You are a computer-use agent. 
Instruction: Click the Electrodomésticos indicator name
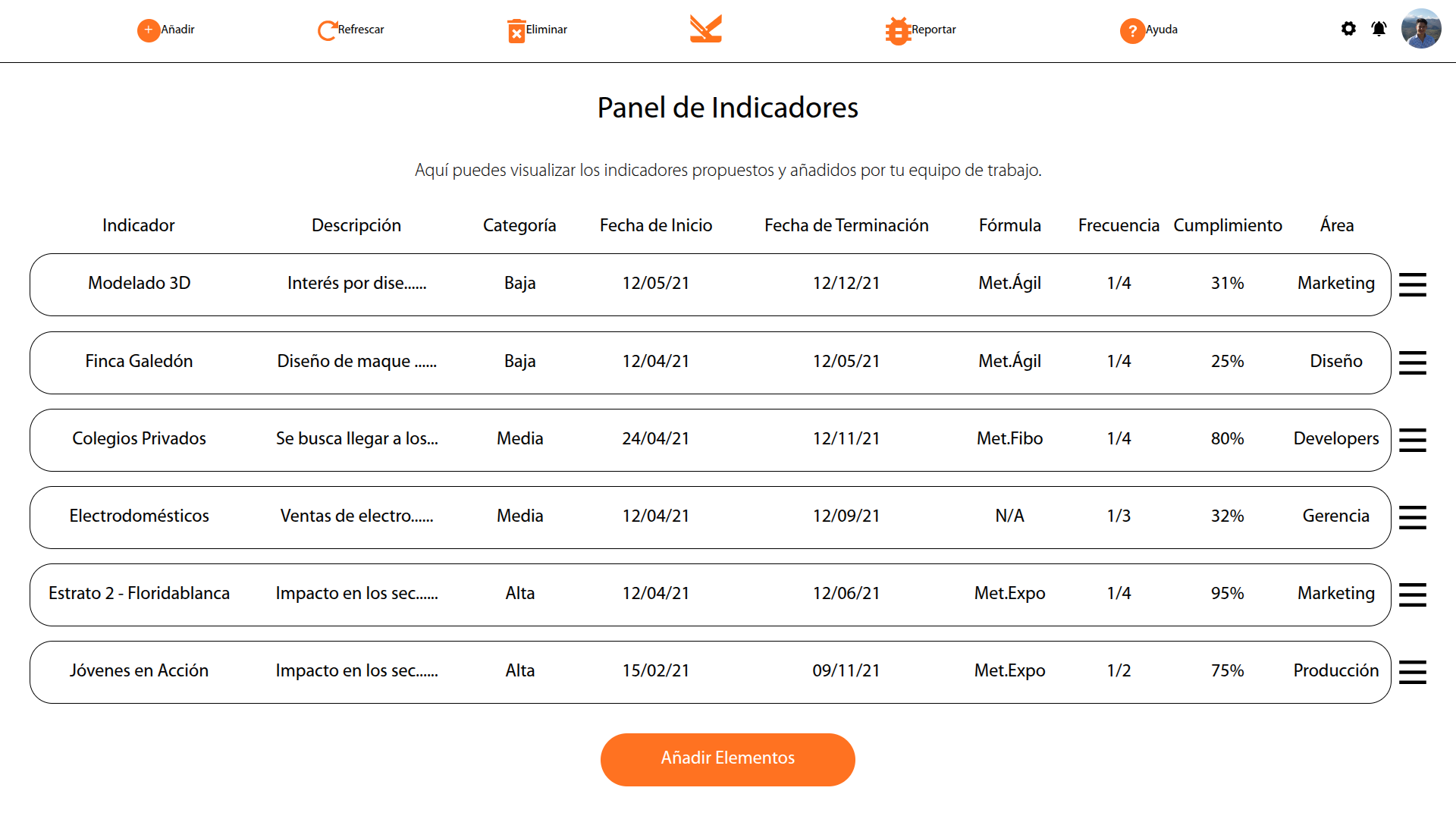[139, 516]
